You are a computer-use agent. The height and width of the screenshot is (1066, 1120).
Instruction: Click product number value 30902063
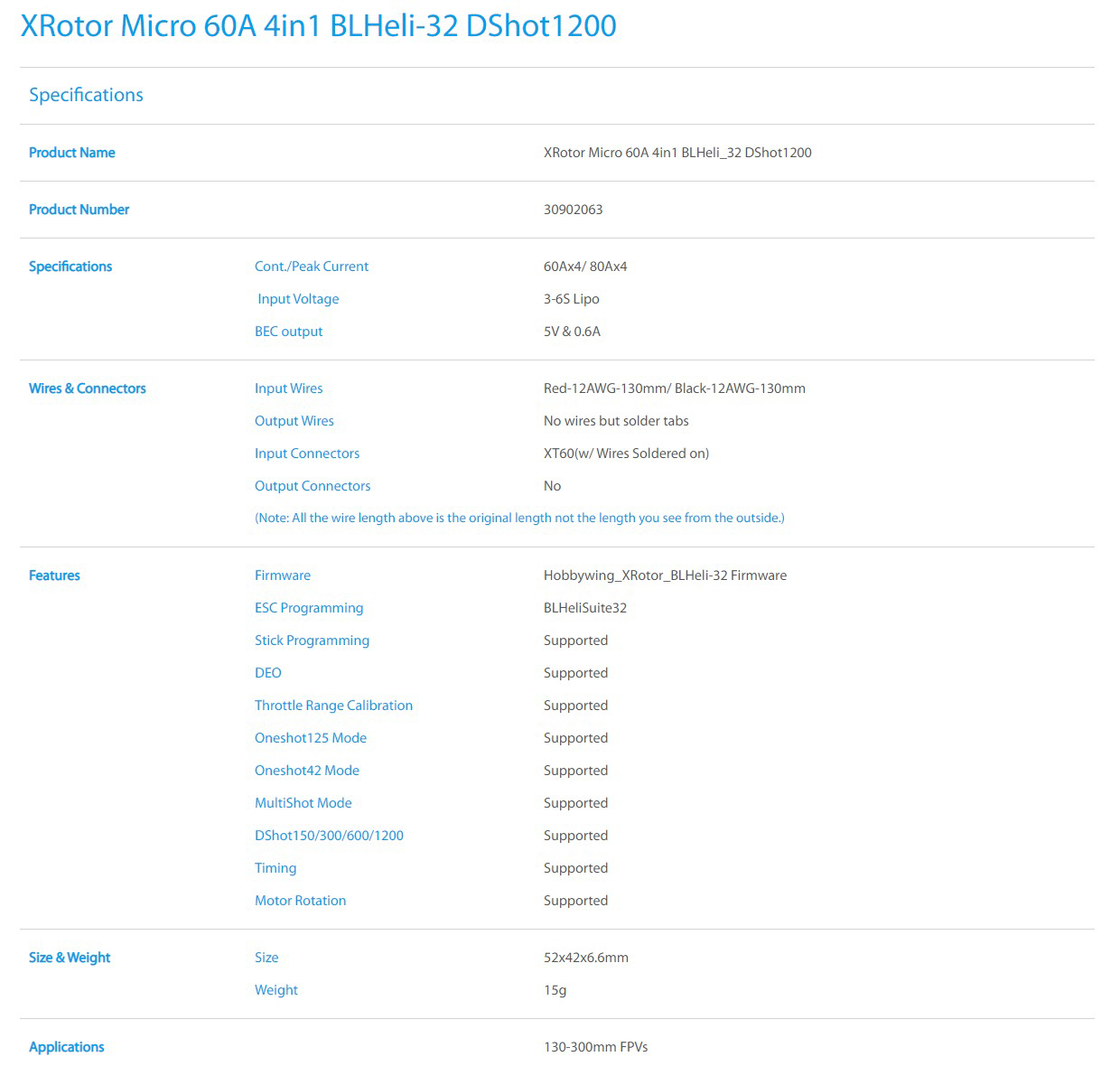[573, 210]
